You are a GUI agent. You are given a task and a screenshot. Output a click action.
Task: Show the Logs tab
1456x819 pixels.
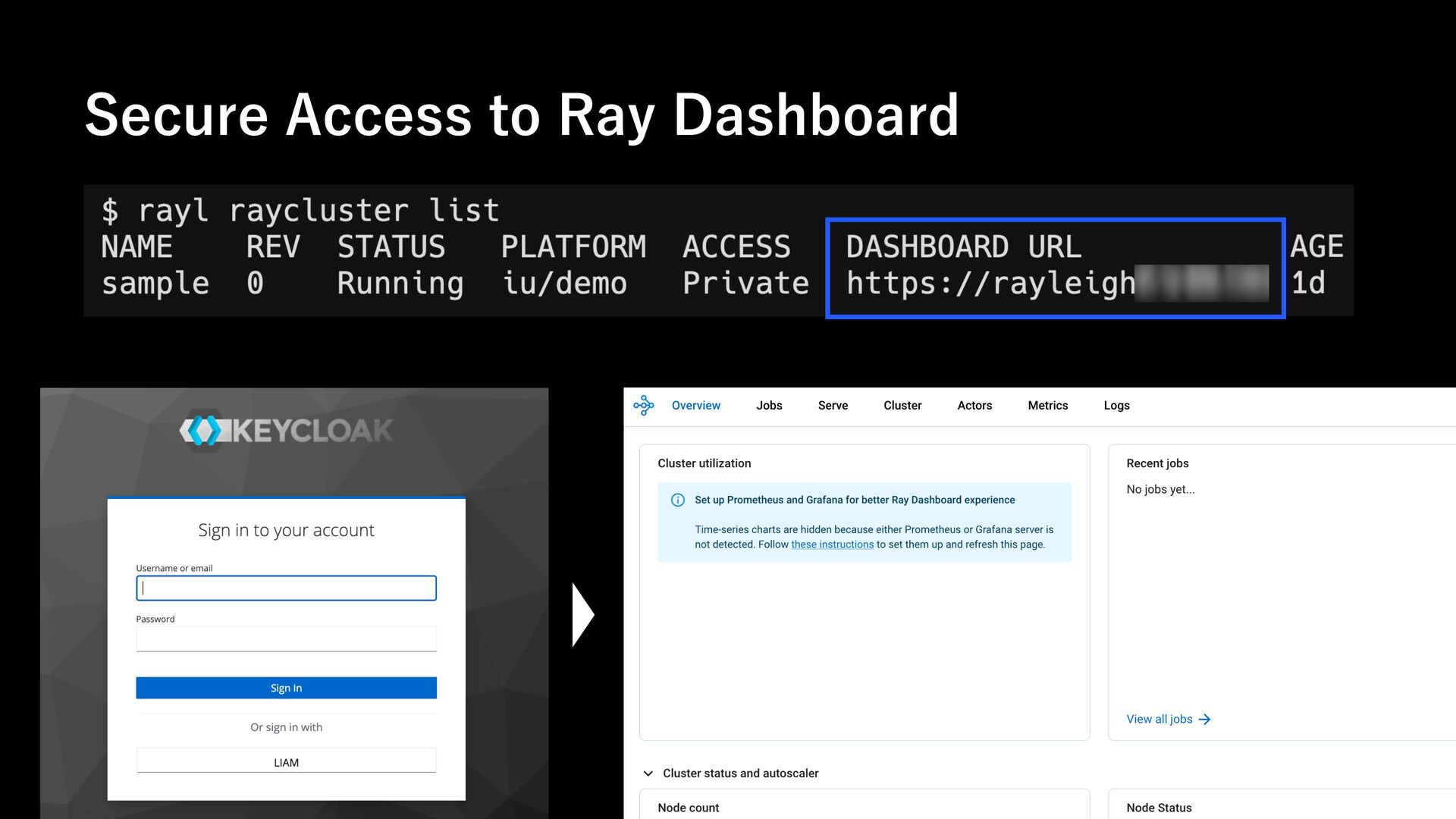point(1116,406)
